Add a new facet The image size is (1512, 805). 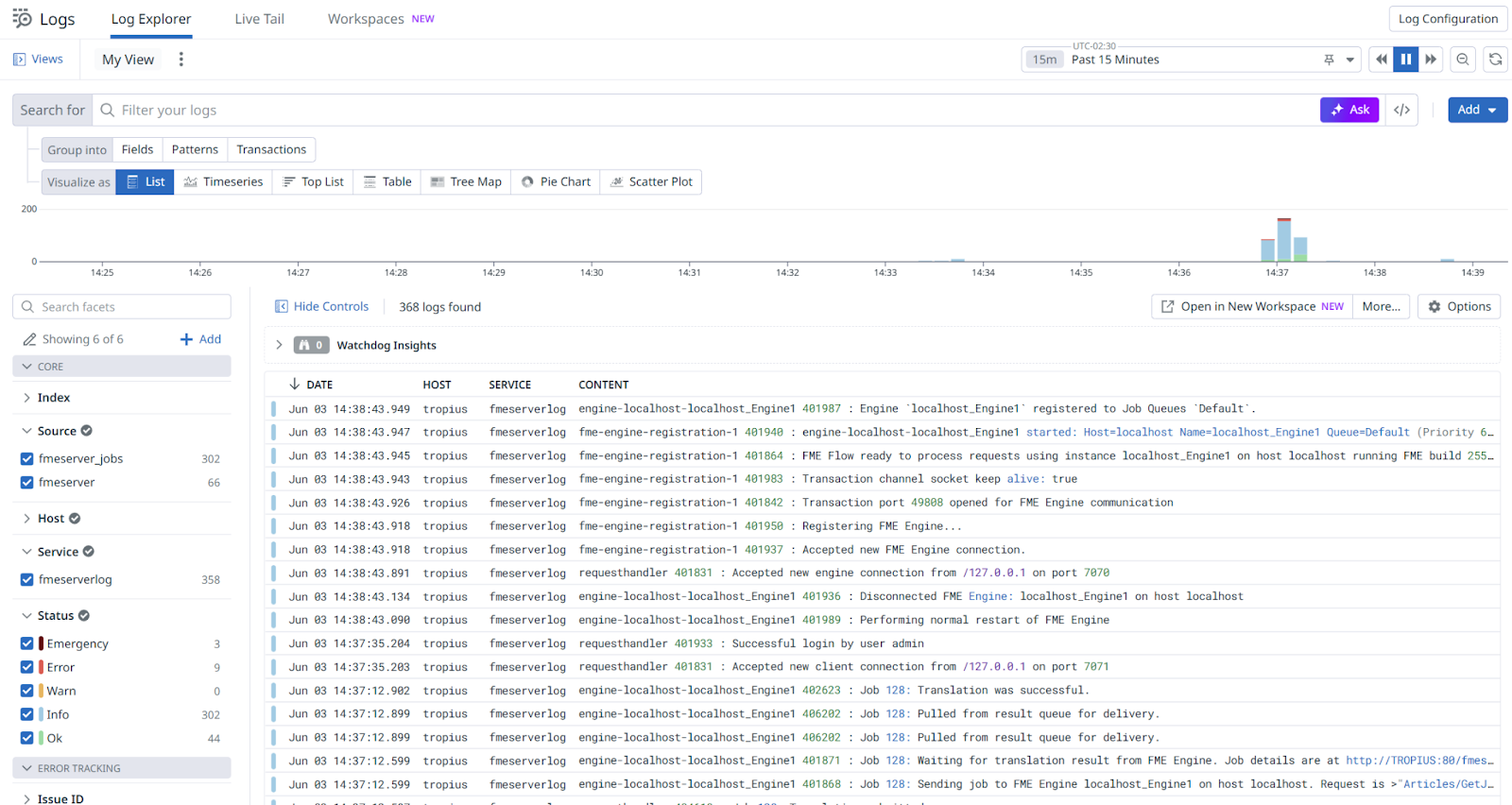[x=200, y=339]
